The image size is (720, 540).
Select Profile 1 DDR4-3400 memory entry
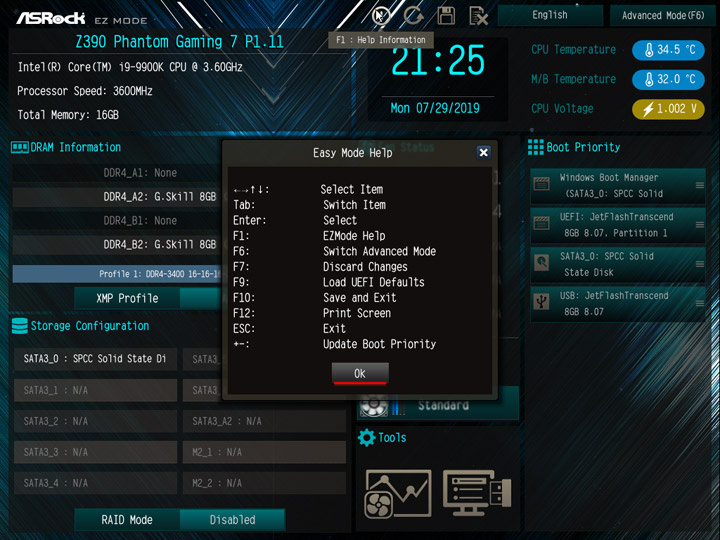117,274
